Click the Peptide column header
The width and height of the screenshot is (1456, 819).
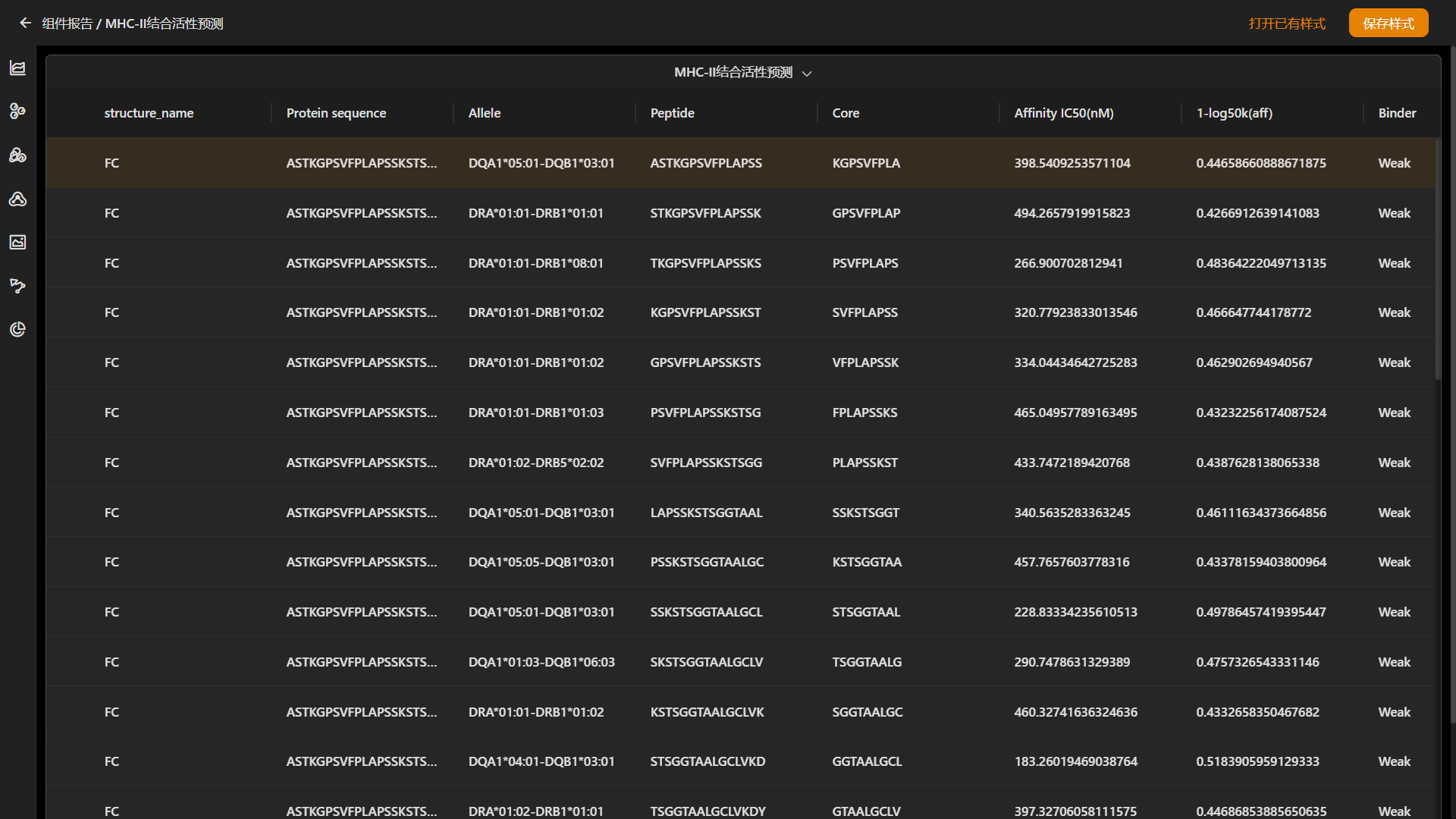(672, 113)
